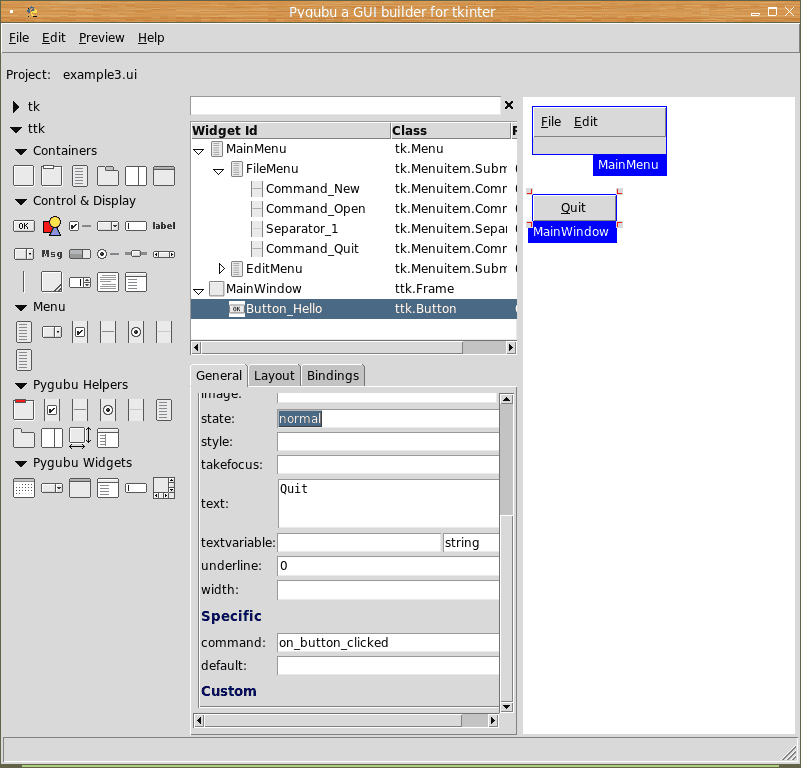Click the red-tabbed frame icon in Pygubu Helpers
801x768 pixels.
point(23,410)
